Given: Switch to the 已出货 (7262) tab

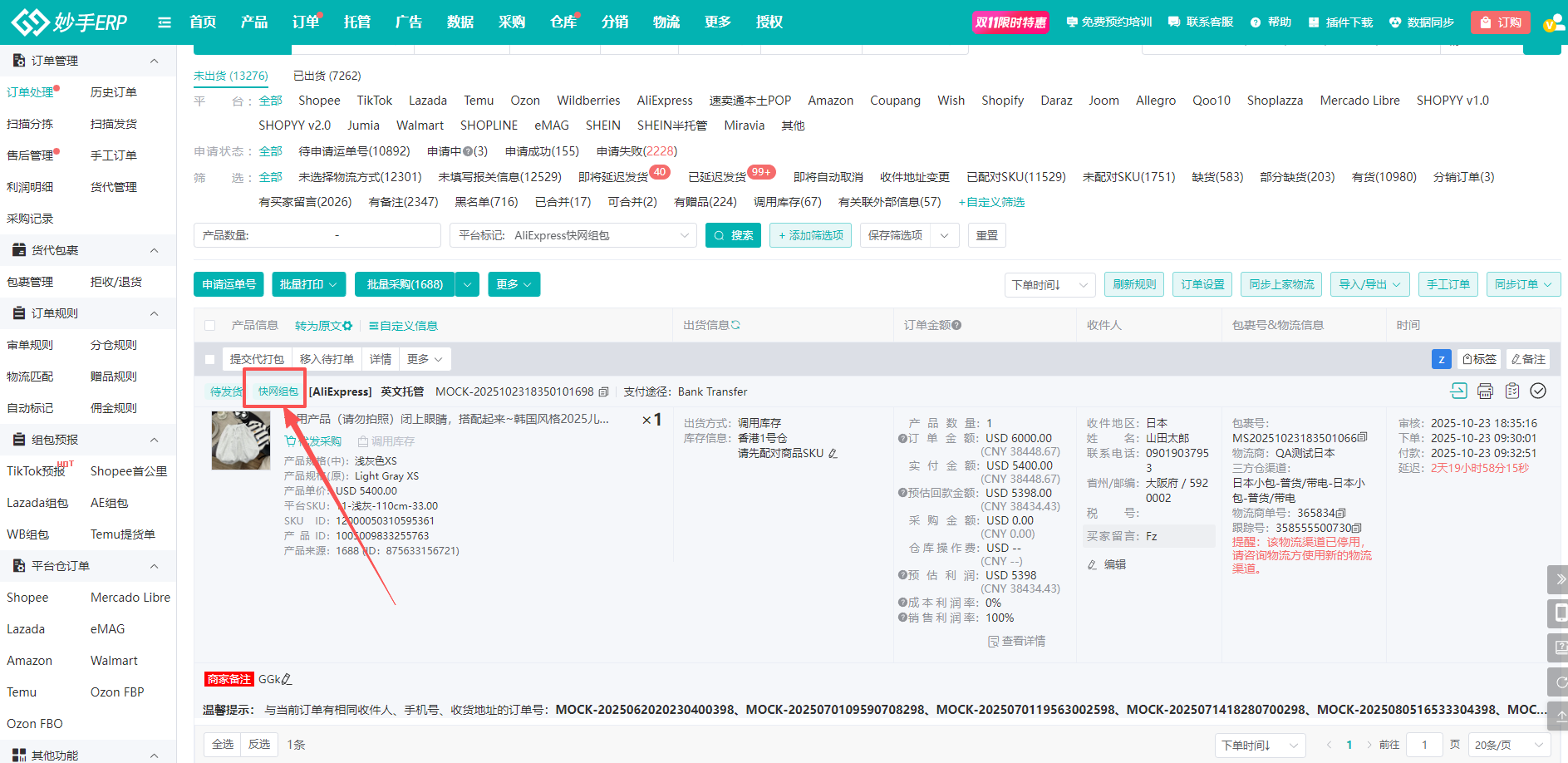Looking at the screenshot, I should [327, 76].
